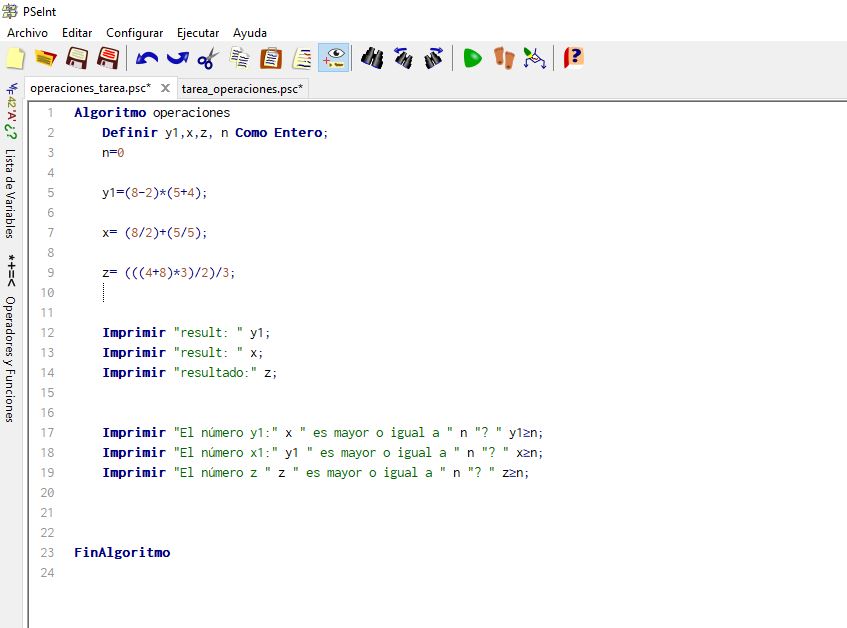Find the next match with the binoculars icon
The width and height of the screenshot is (847, 628).
(434, 58)
